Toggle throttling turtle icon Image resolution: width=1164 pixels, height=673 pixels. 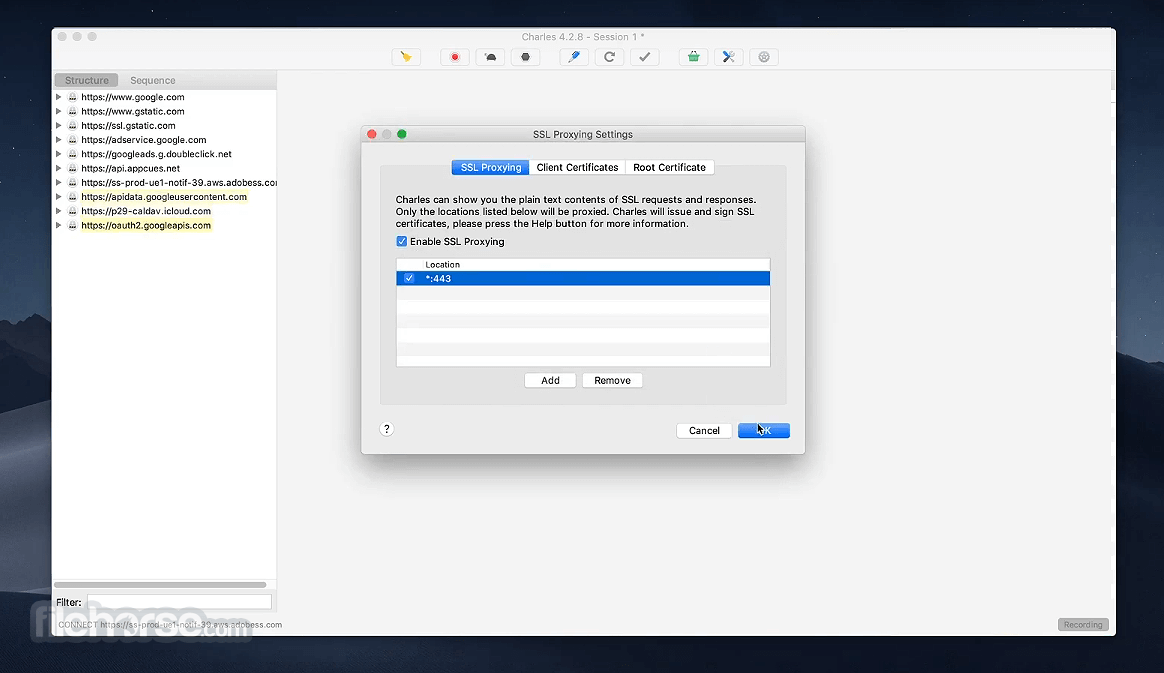point(491,57)
